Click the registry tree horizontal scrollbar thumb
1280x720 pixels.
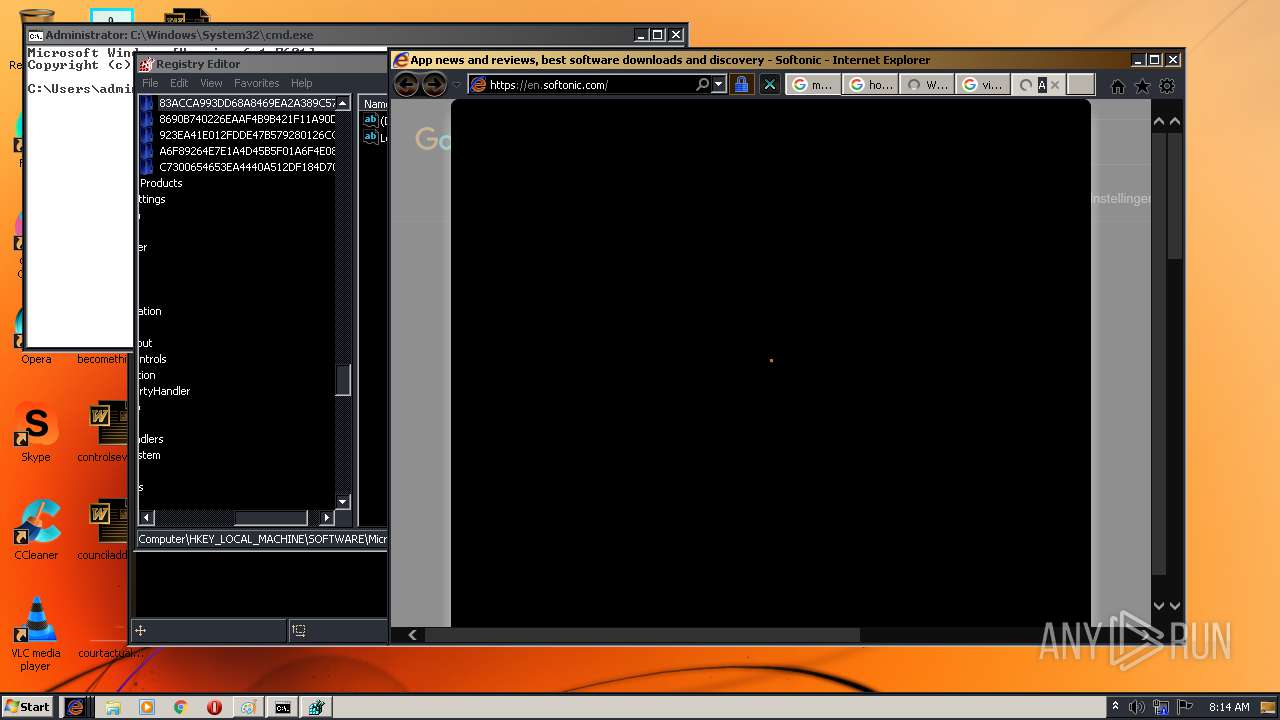tap(270, 517)
